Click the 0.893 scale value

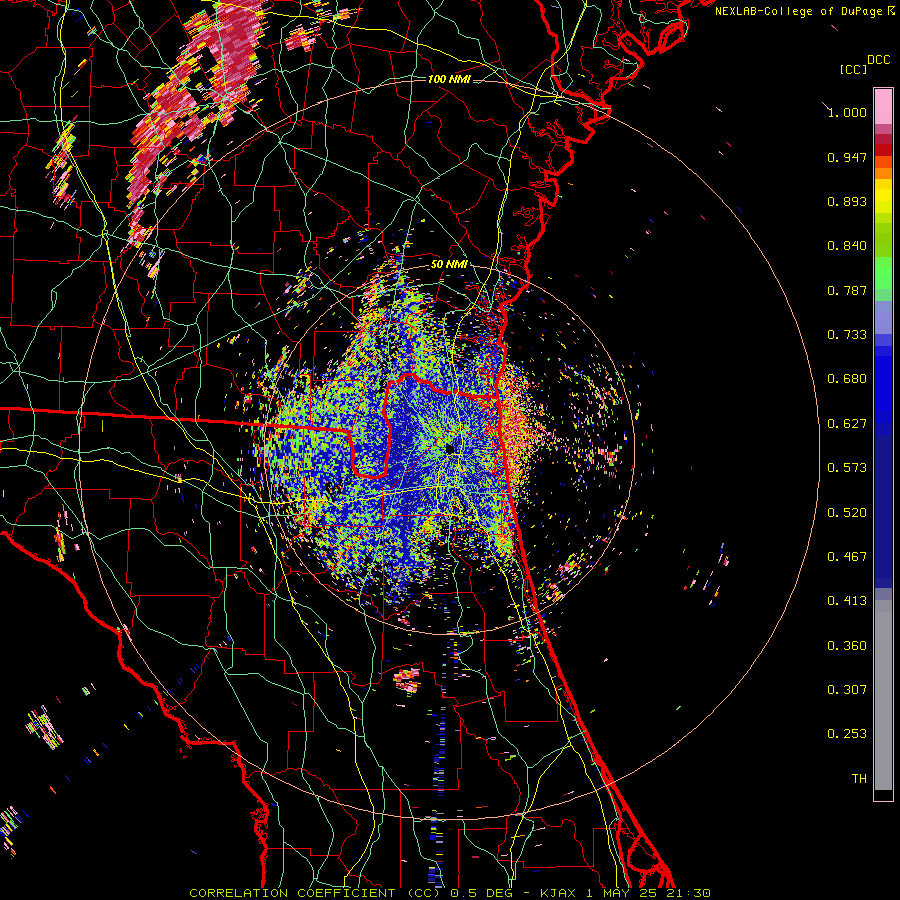847,201
